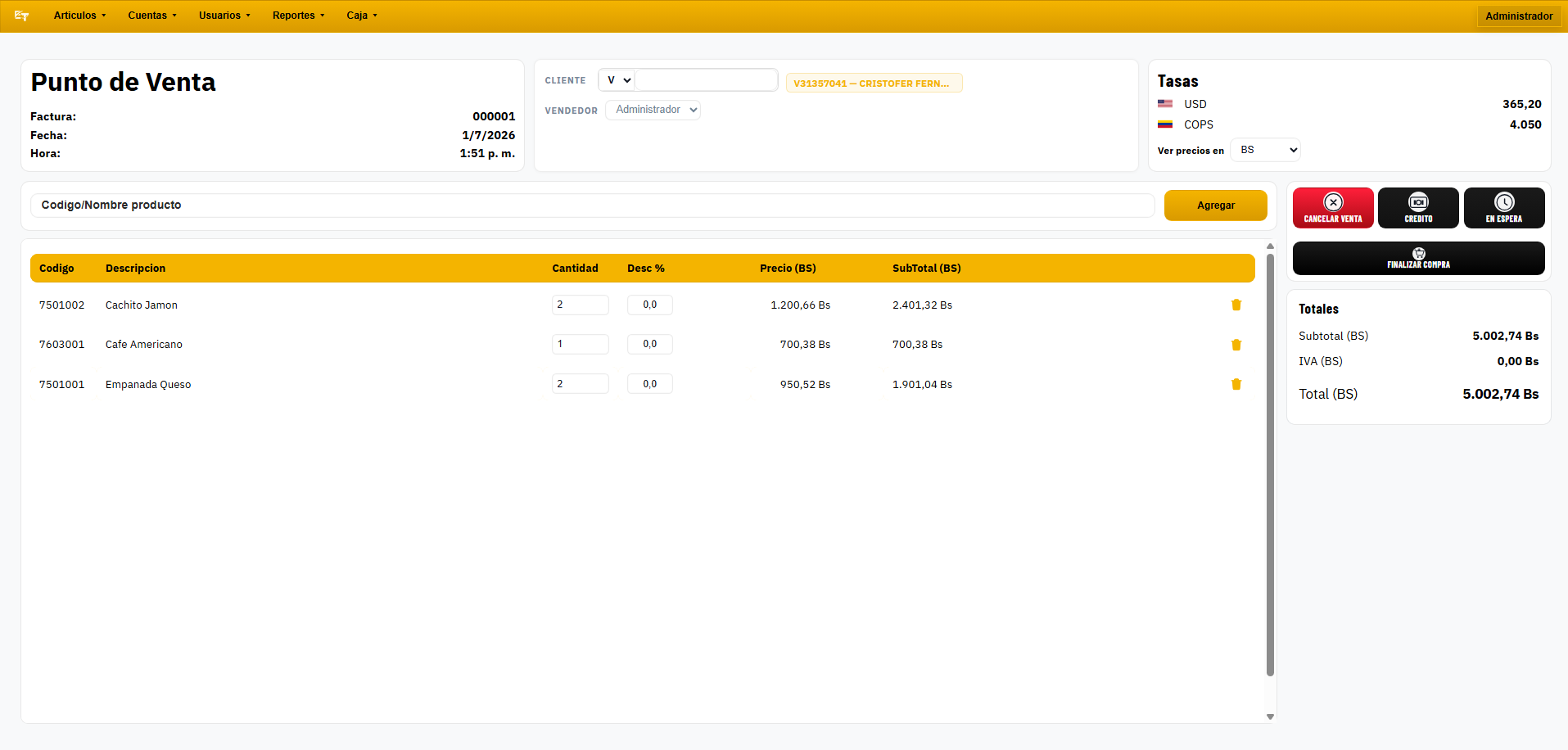This screenshot has height=750, width=1568.
Task: Click the price 950,52 Bs
Action: (805, 385)
